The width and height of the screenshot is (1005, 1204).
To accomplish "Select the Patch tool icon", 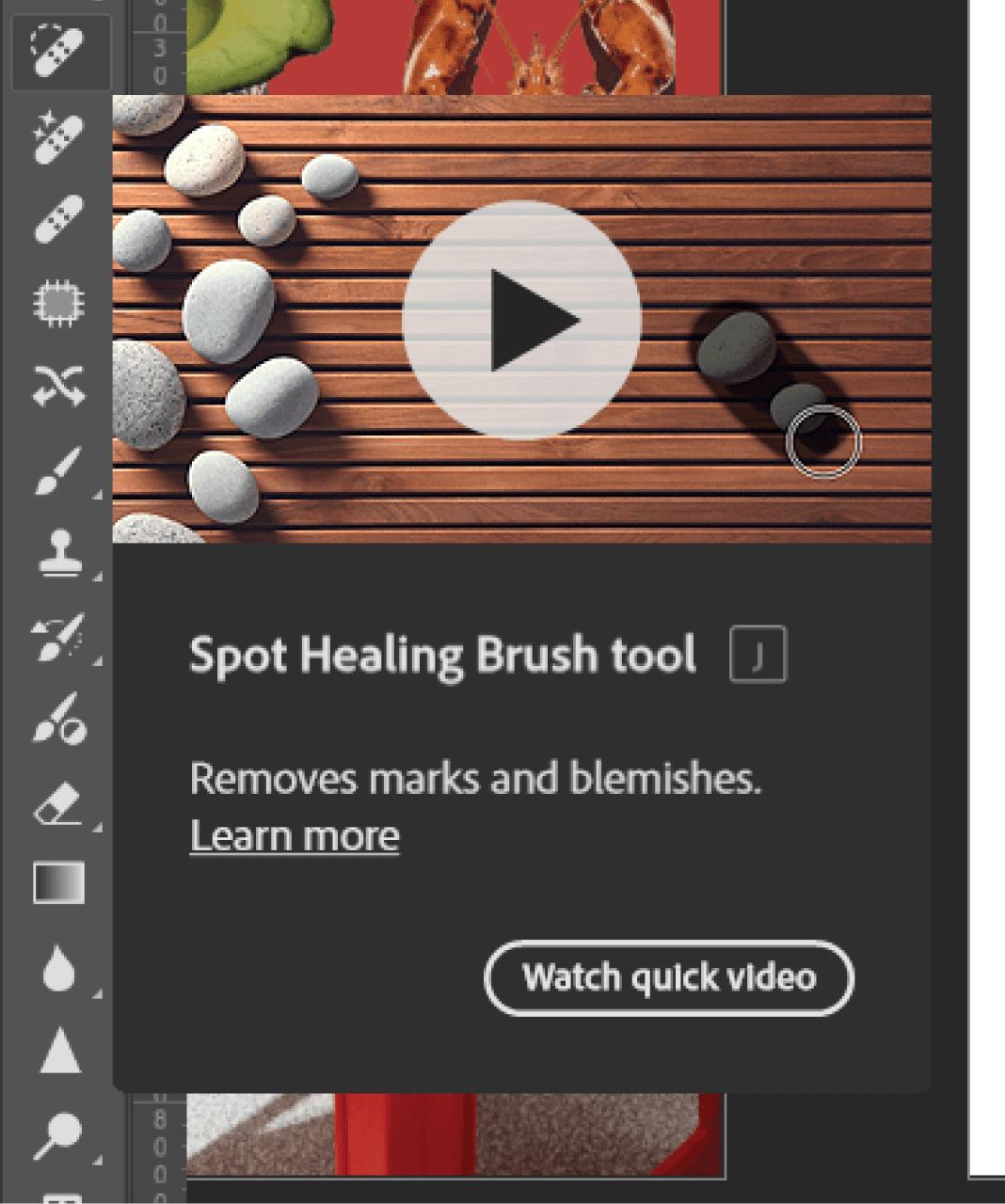I will click(58, 303).
